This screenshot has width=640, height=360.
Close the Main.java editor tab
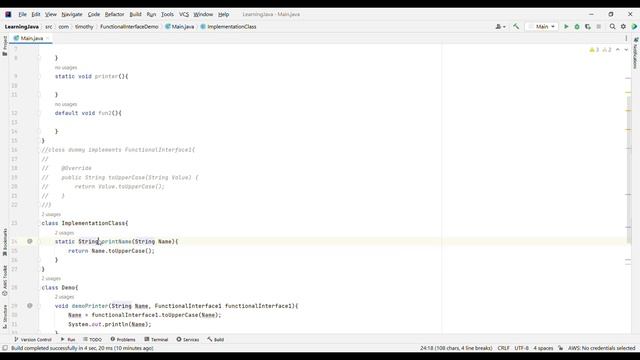pos(47,38)
